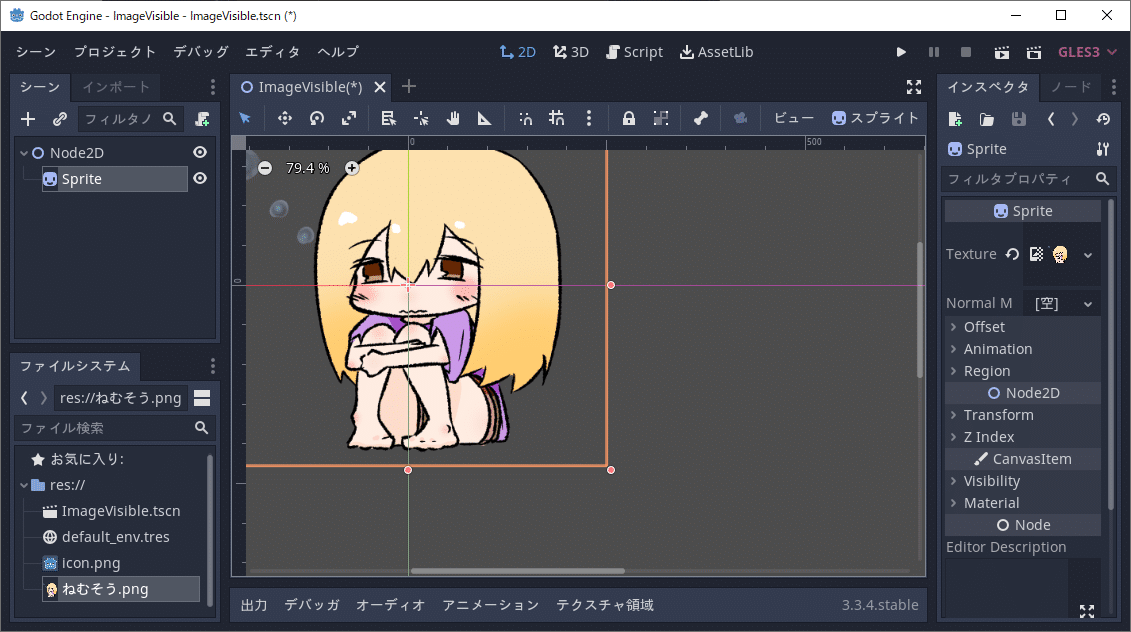This screenshot has width=1131, height=632.
Task: Open the snapping options three-dot icon
Action: (589, 118)
